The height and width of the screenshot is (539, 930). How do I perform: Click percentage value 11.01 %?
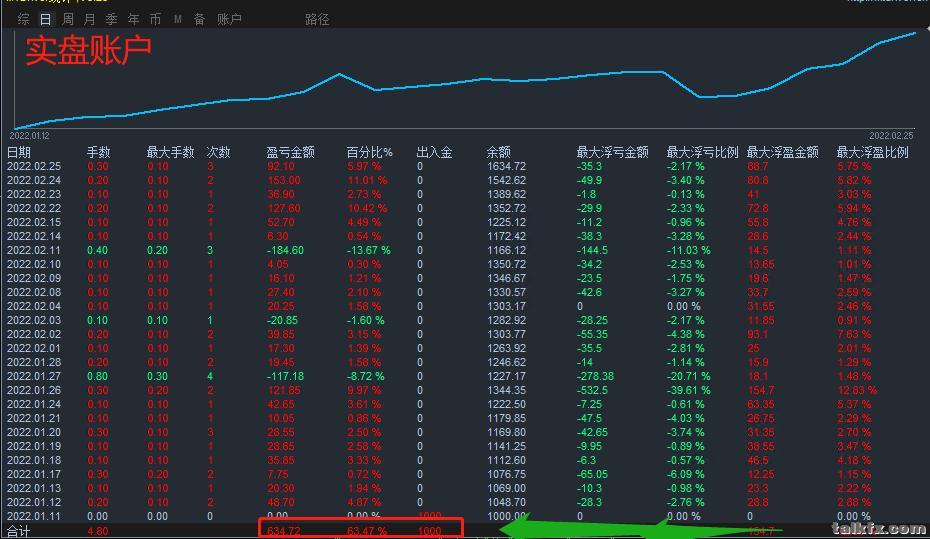coord(367,180)
